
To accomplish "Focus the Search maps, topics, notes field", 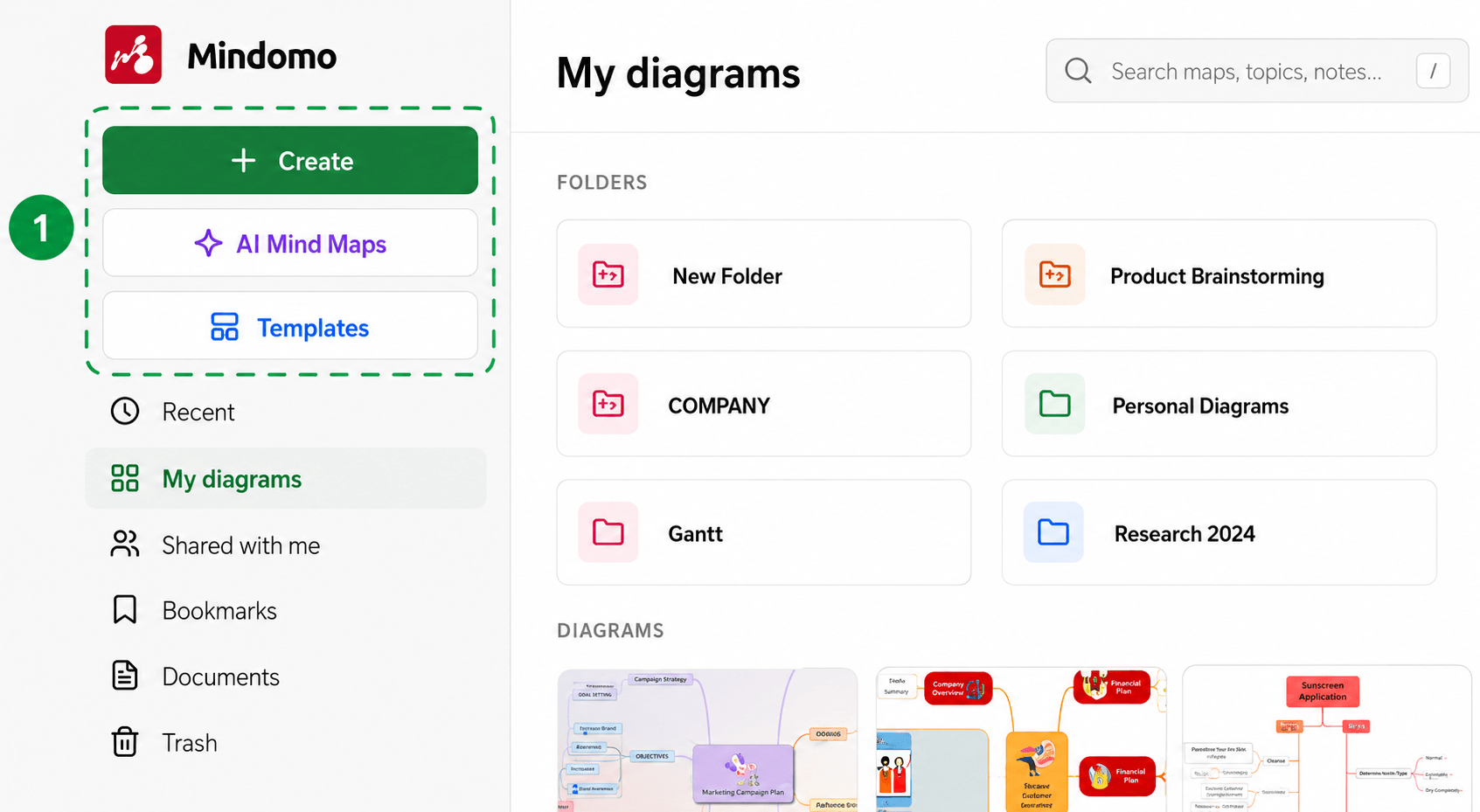I will click(1257, 71).
